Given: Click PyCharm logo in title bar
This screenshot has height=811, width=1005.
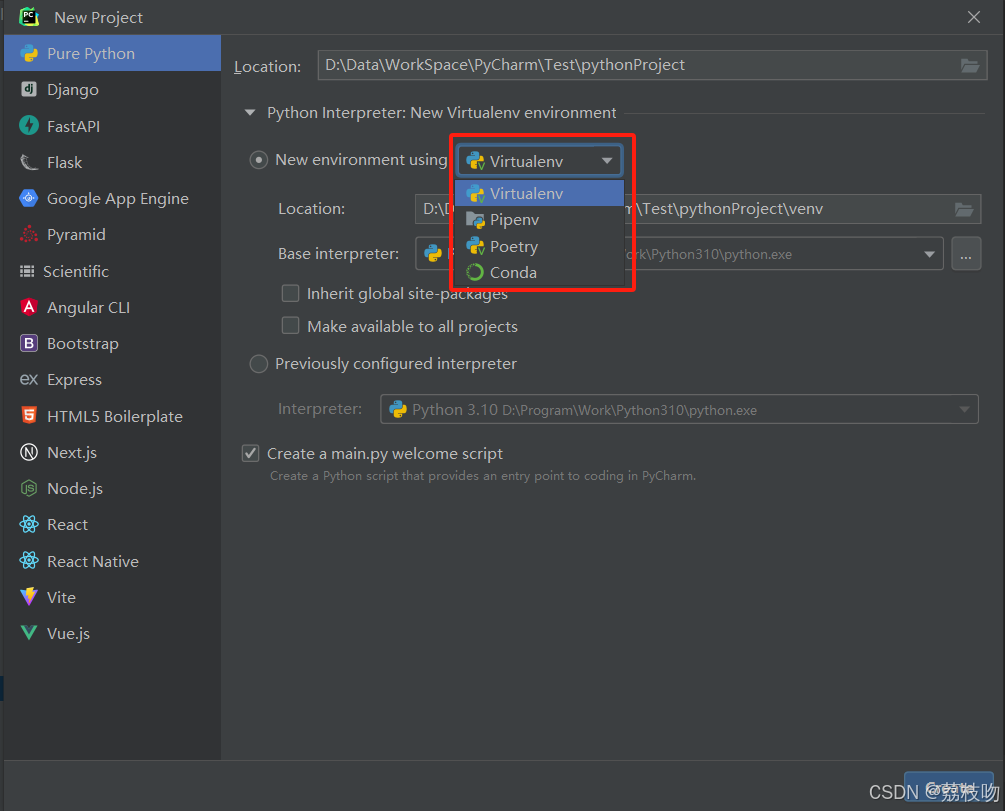Looking at the screenshot, I should click(29, 17).
